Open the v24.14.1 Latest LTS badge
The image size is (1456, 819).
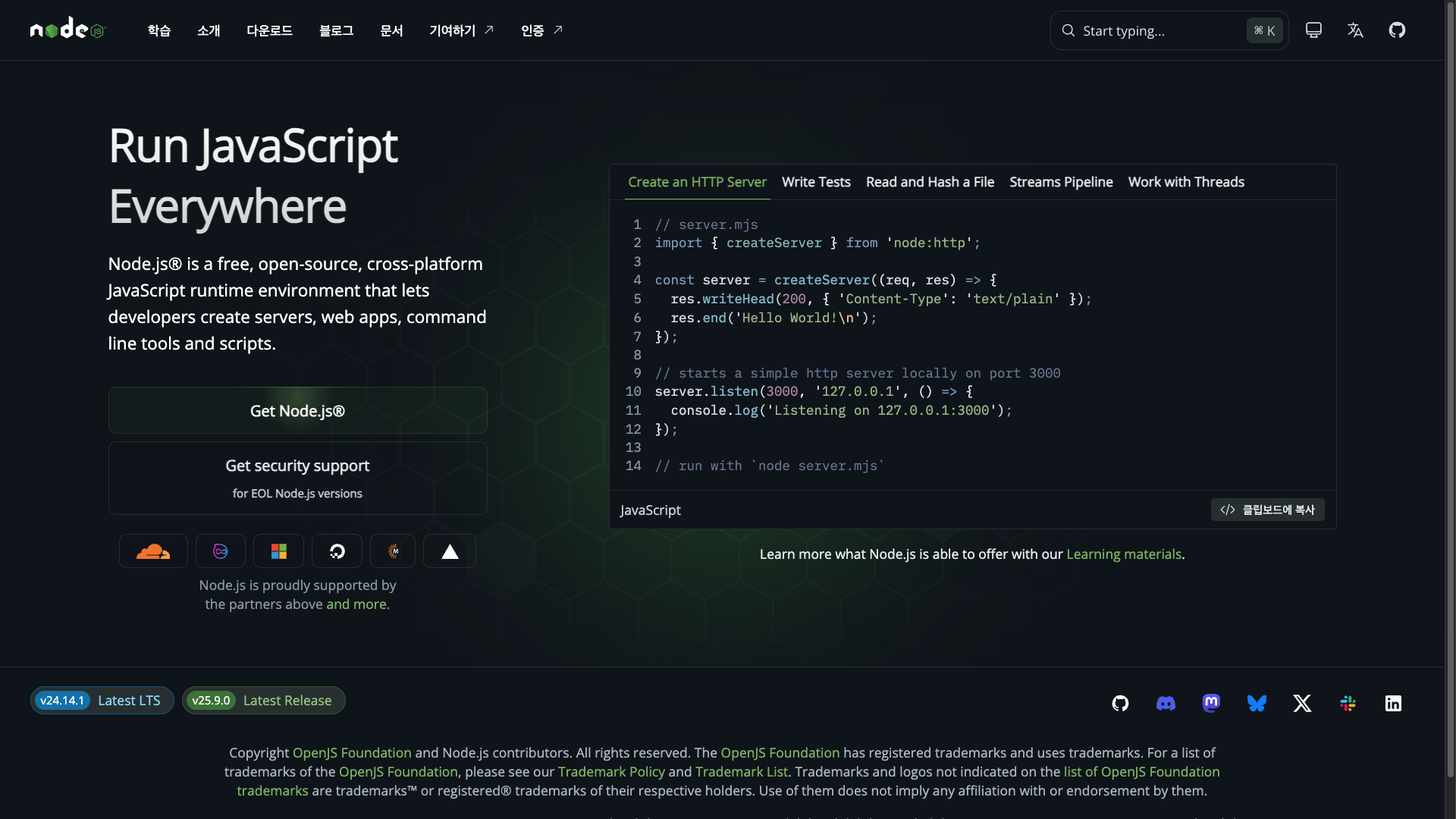[x=102, y=701]
